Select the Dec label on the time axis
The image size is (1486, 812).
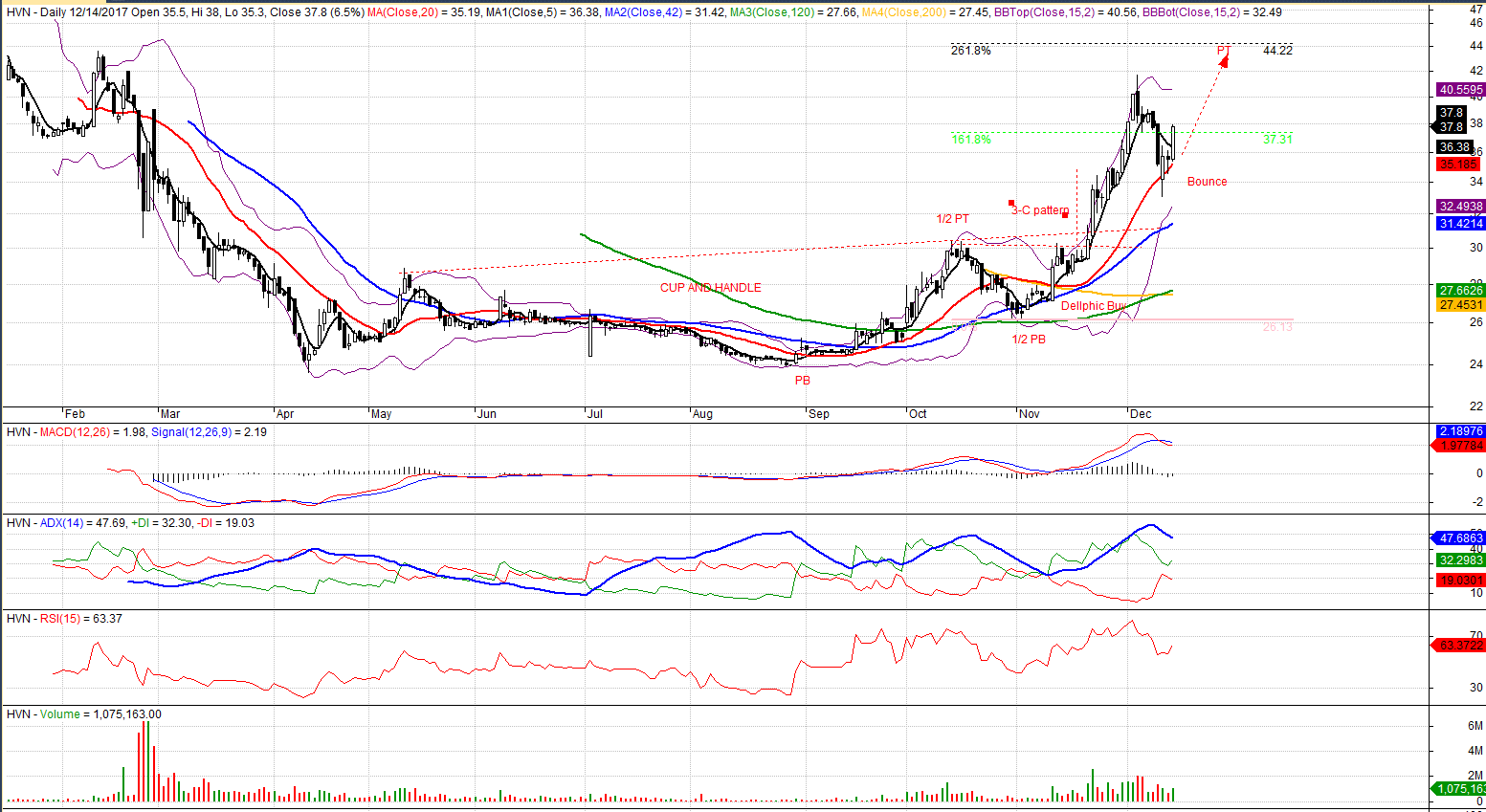pos(1140,414)
